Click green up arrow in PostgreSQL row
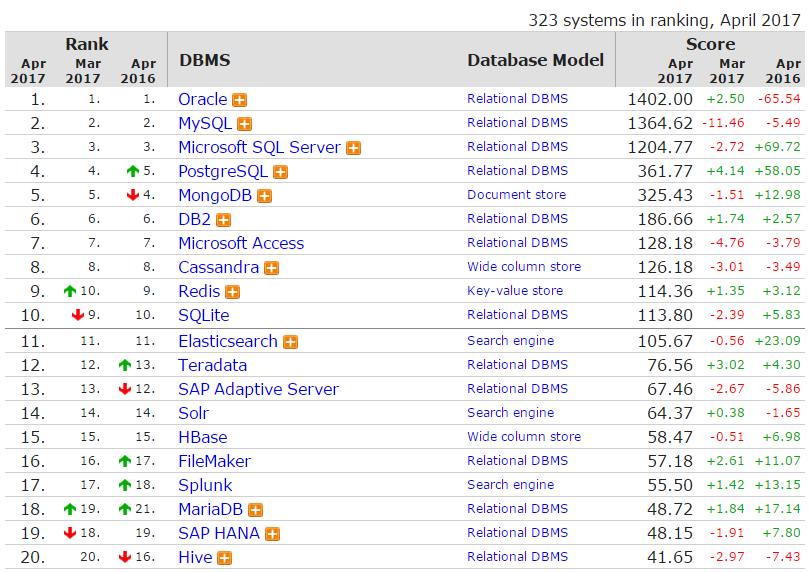This screenshot has height=572, width=809. pyautogui.click(x=133, y=171)
